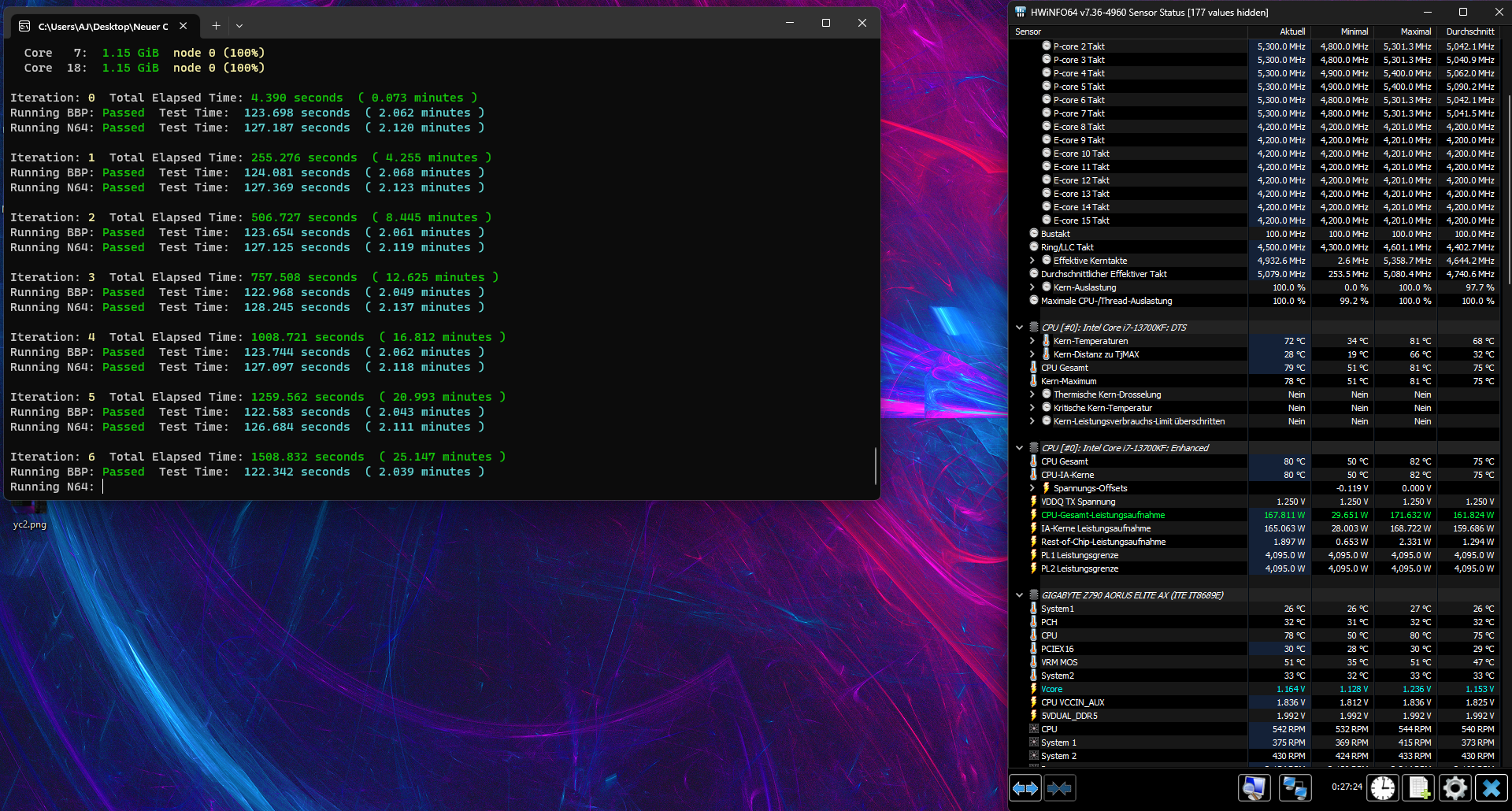Collapse the GIGABYTE Z790 AORUS ELITE AX group
The image size is (1512, 811).
[1019, 594]
